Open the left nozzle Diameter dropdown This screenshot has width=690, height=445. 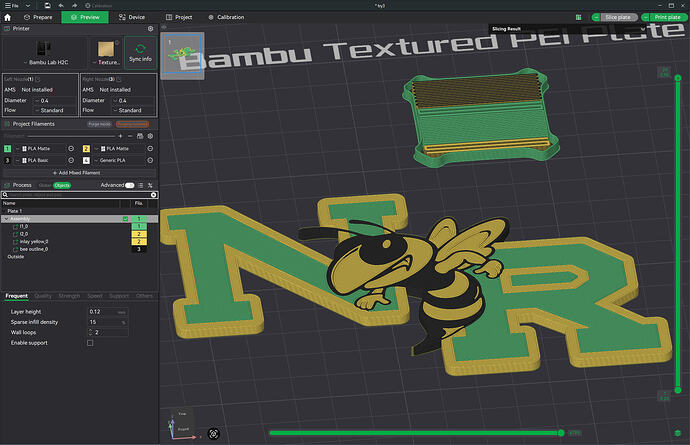[55, 101]
